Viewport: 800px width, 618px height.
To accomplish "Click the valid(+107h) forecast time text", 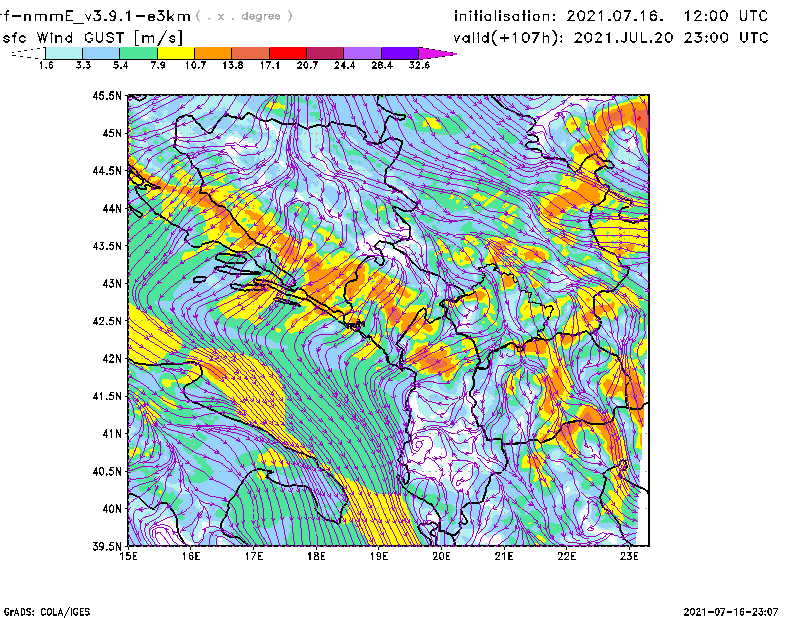I will [x=611, y=38].
